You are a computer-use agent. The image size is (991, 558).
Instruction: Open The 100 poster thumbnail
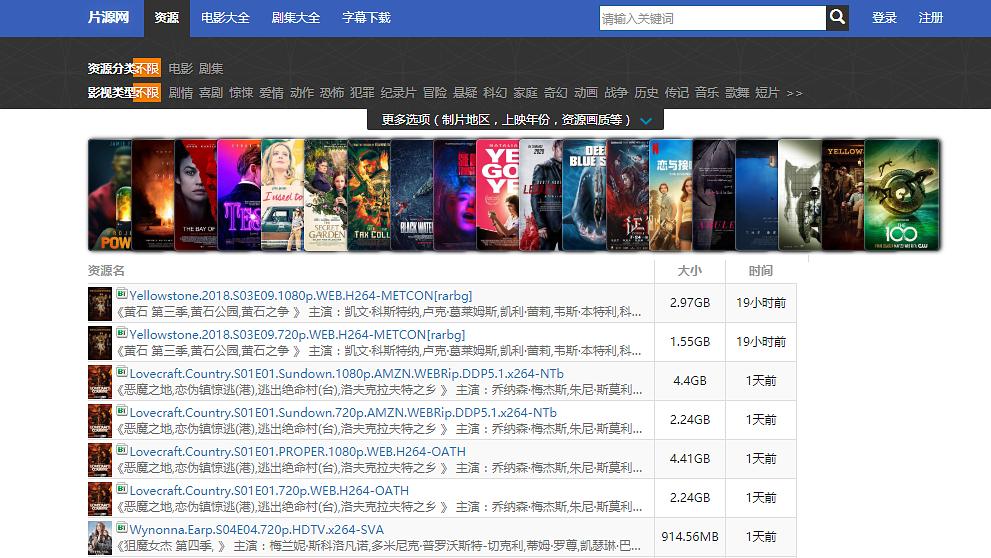pyautogui.click(x=902, y=195)
